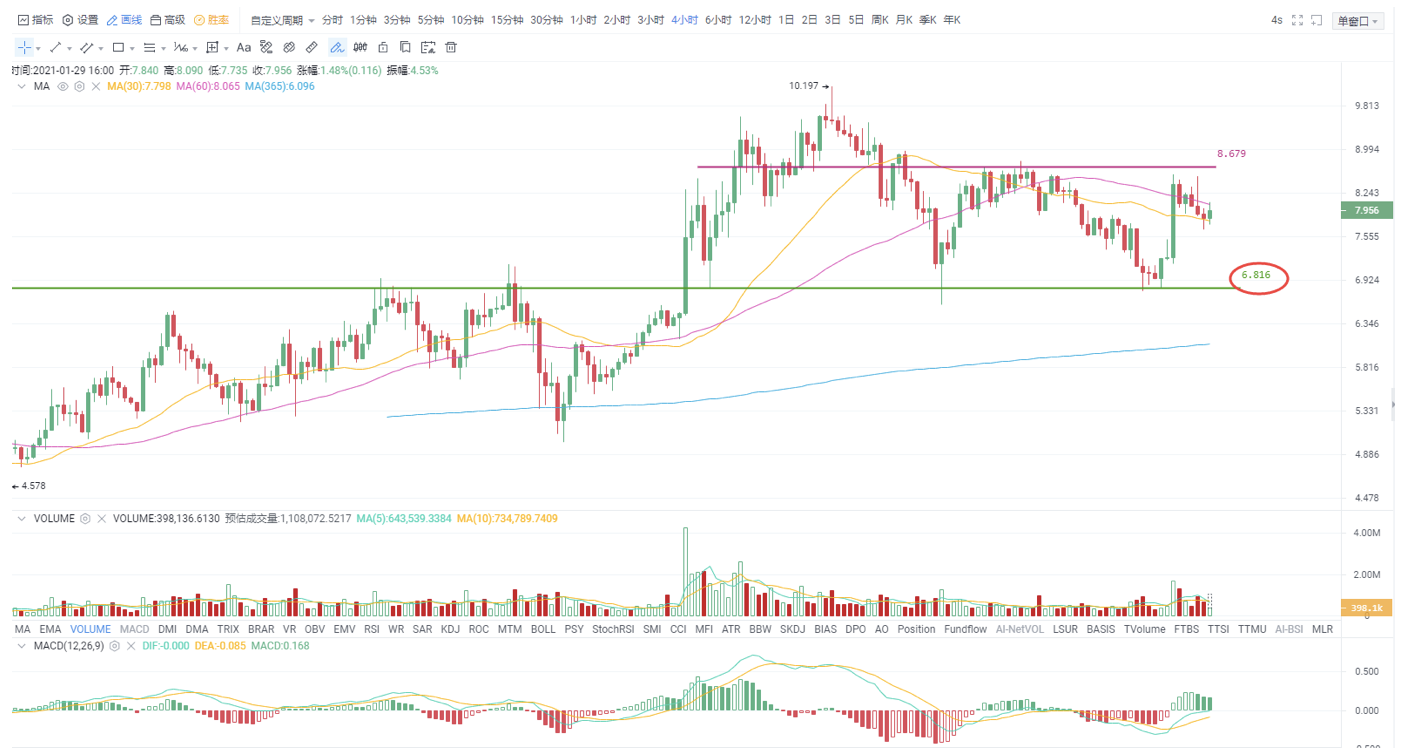Select the ruler measurement tool
This screenshot has width=1402, height=754.
310,47
